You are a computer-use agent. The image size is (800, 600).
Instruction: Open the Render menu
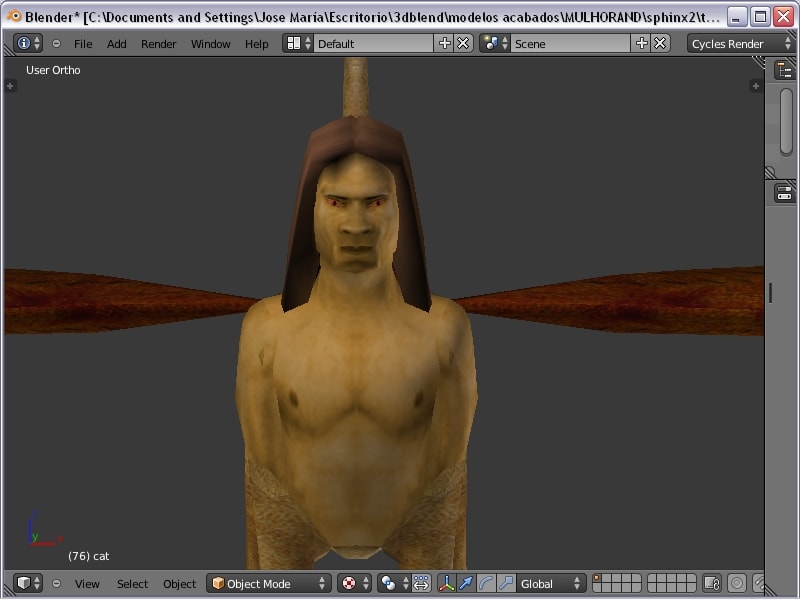158,44
